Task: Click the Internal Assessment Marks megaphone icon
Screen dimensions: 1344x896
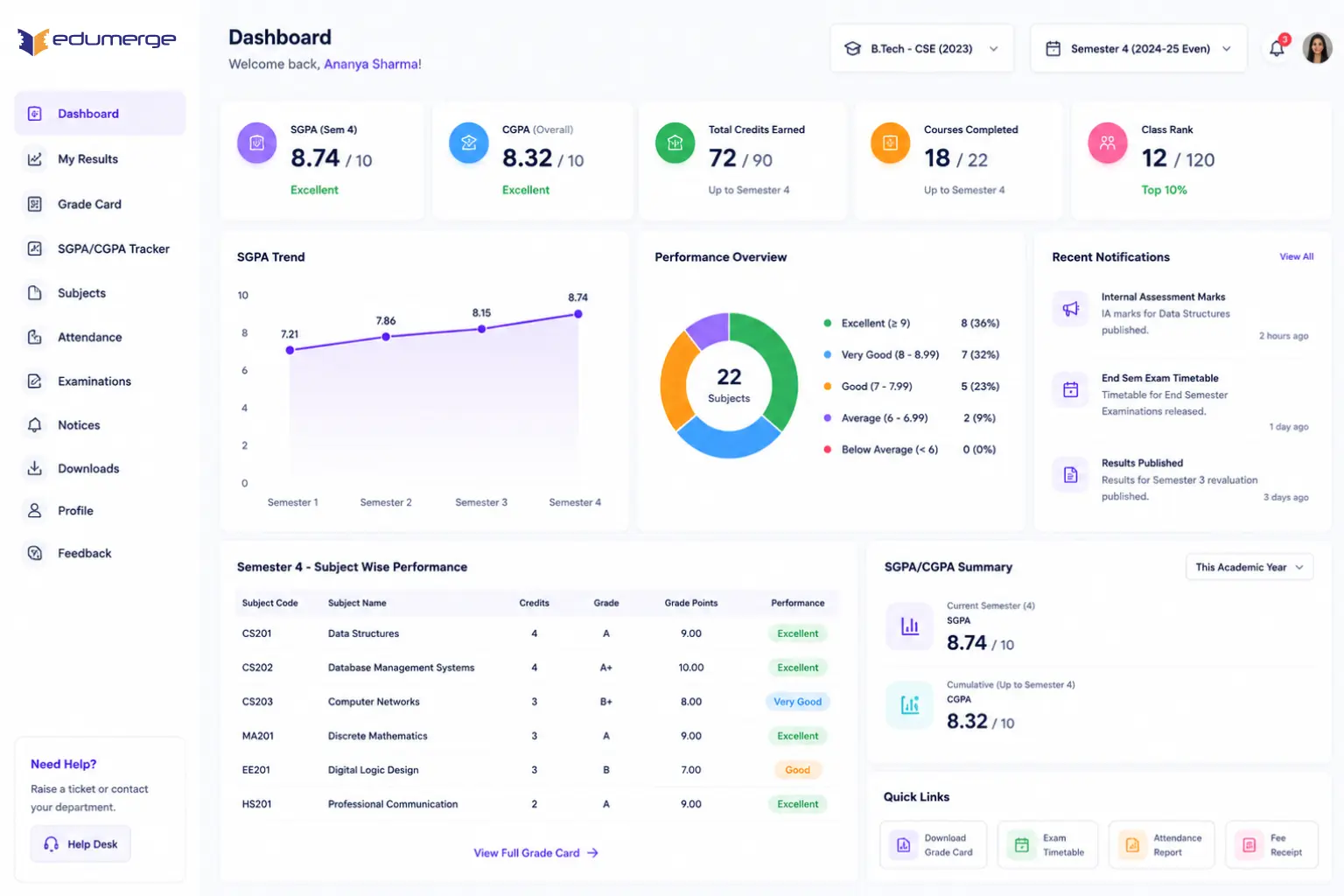Action: (x=1071, y=308)
